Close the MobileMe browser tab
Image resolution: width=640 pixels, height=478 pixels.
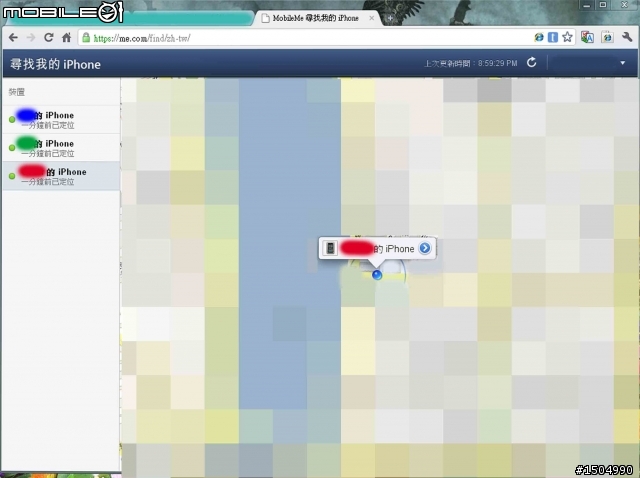click(371, 18)
